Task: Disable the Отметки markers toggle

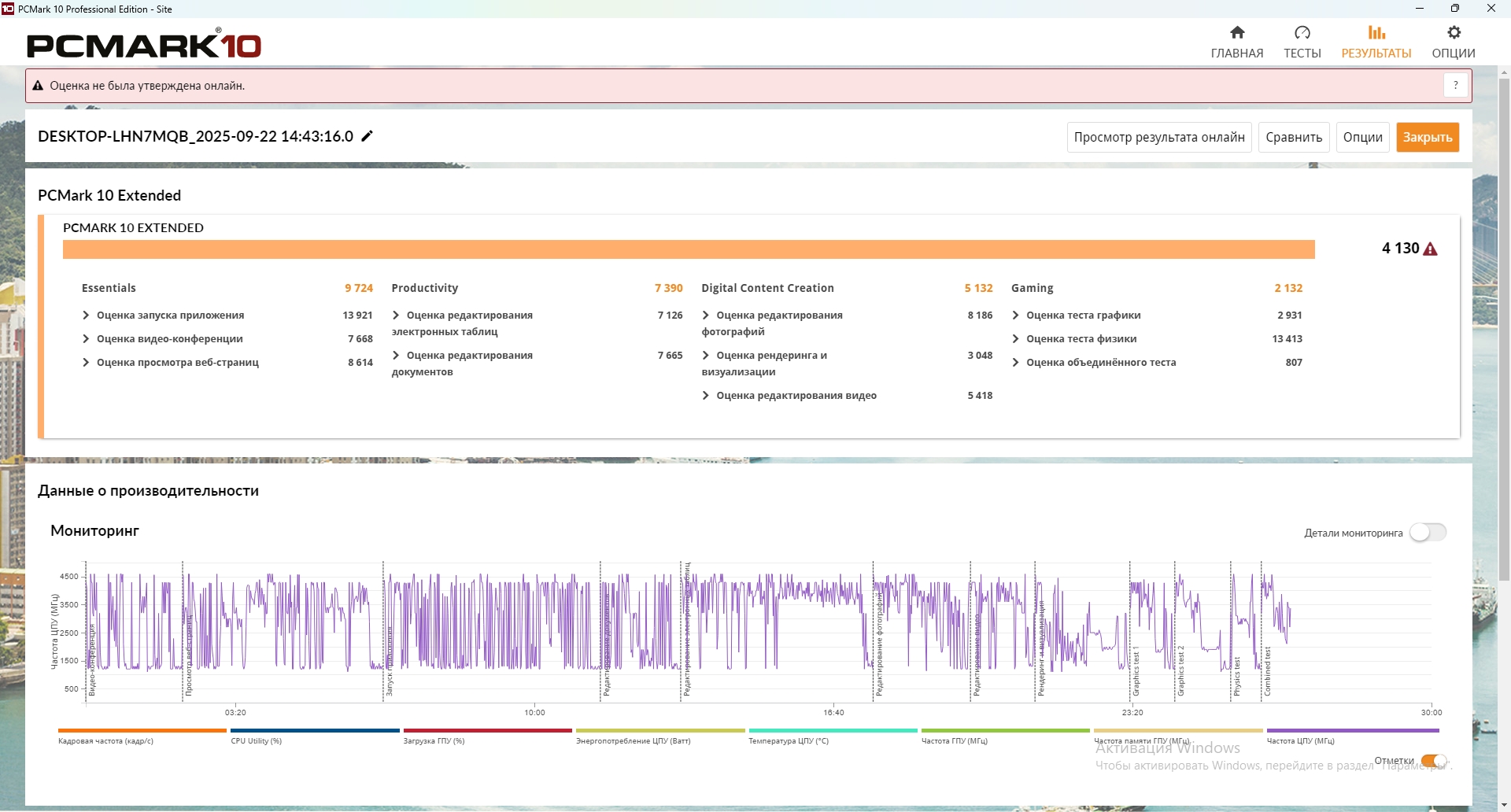Action: 1433,760
